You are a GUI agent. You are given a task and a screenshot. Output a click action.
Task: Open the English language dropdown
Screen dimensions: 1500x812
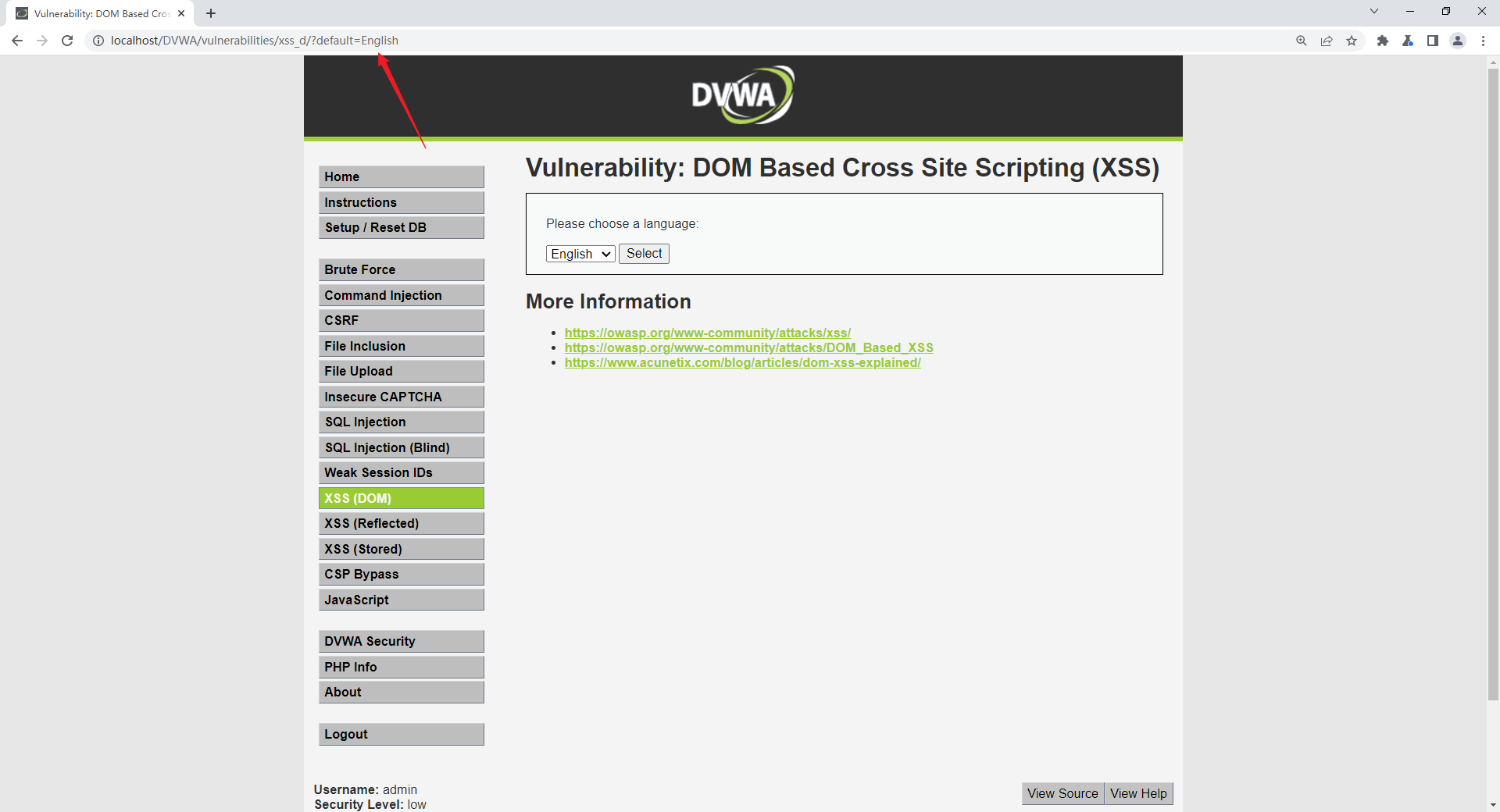click(580, 254)
